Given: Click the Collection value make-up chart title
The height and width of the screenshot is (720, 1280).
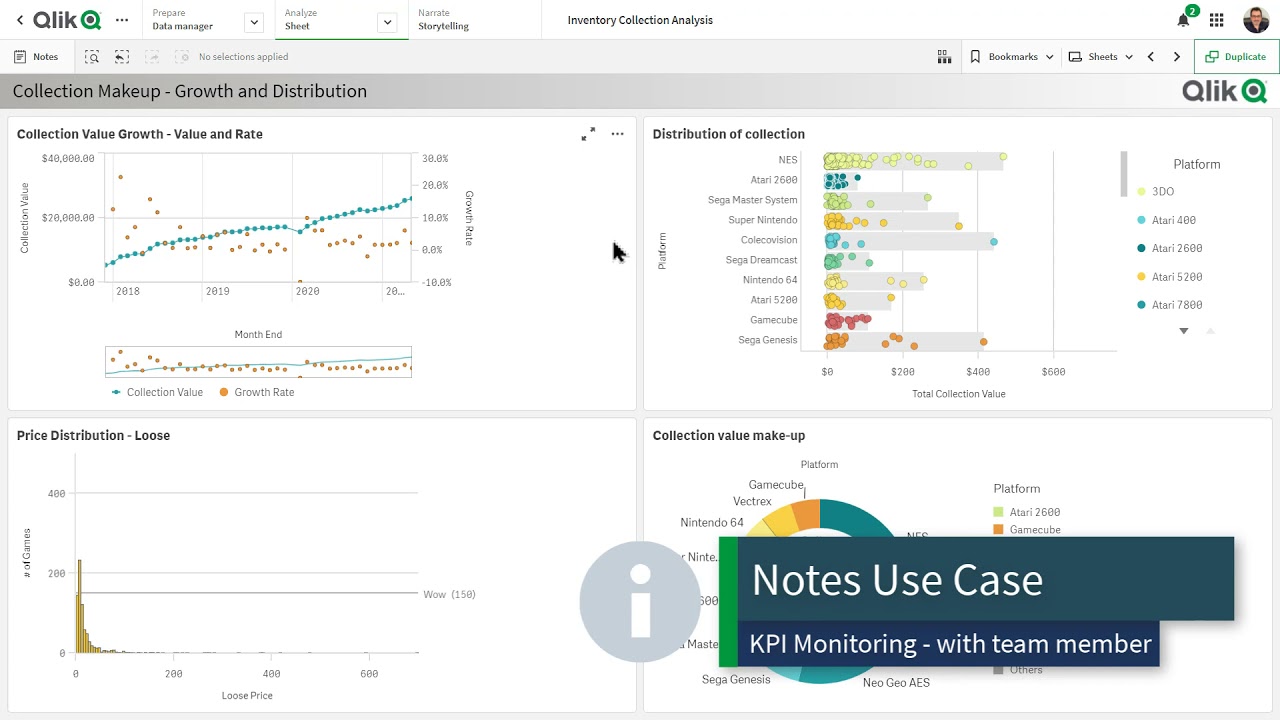Looking at the screenshot, I should click(728, 435).
